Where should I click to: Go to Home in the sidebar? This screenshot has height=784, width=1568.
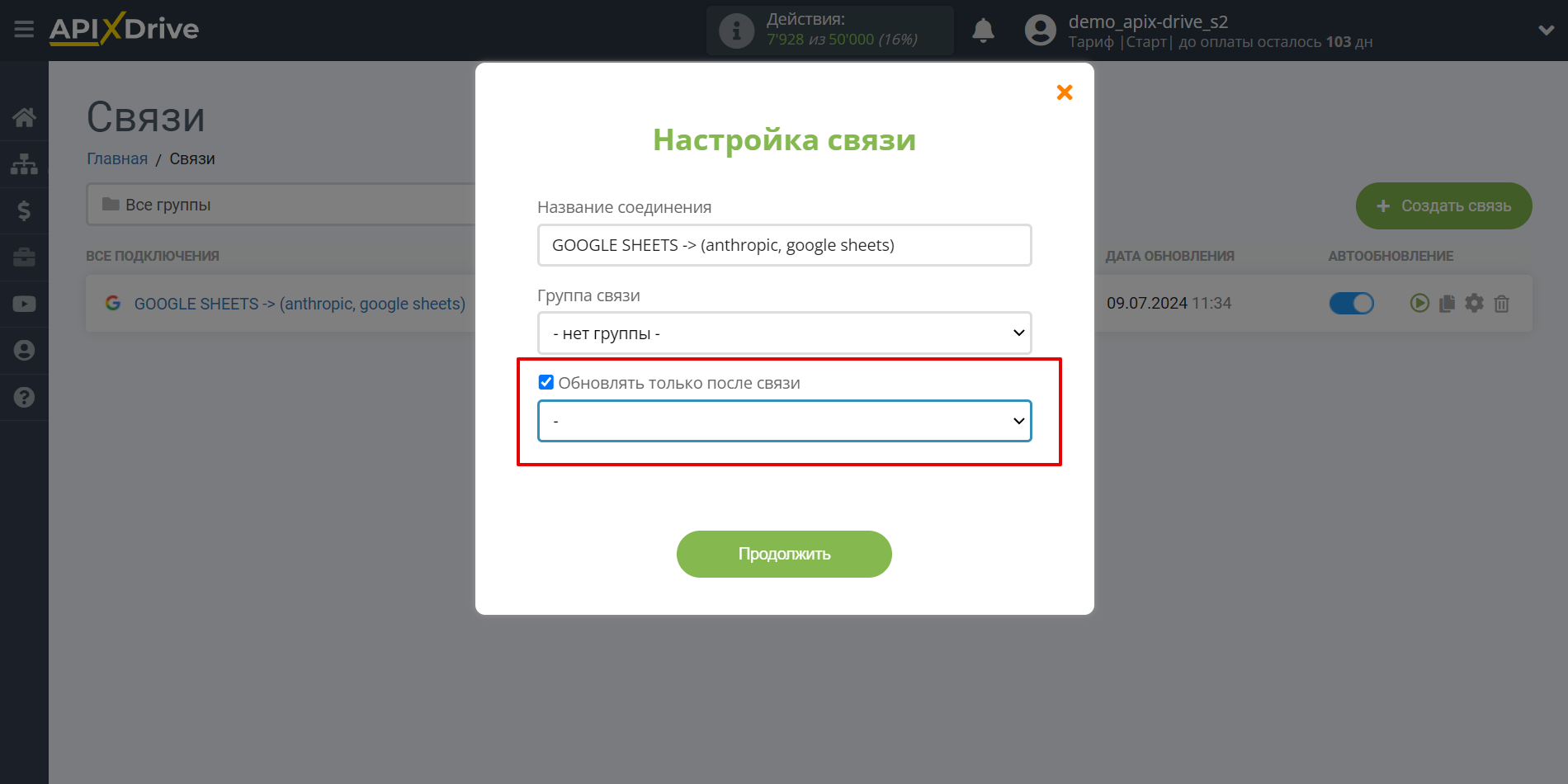[24, 117]
